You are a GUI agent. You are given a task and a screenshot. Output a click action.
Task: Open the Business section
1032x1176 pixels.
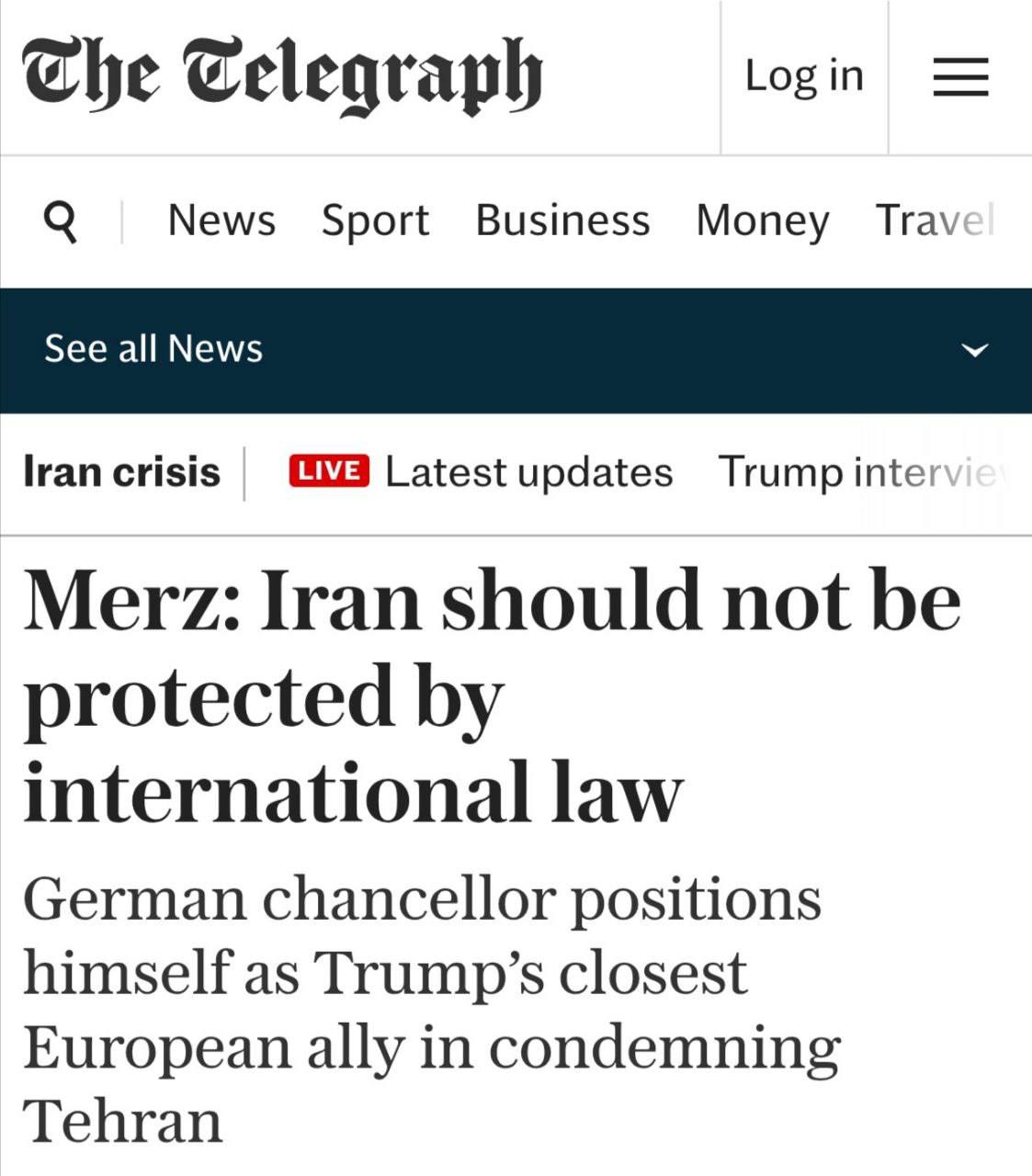coord(562,220)
